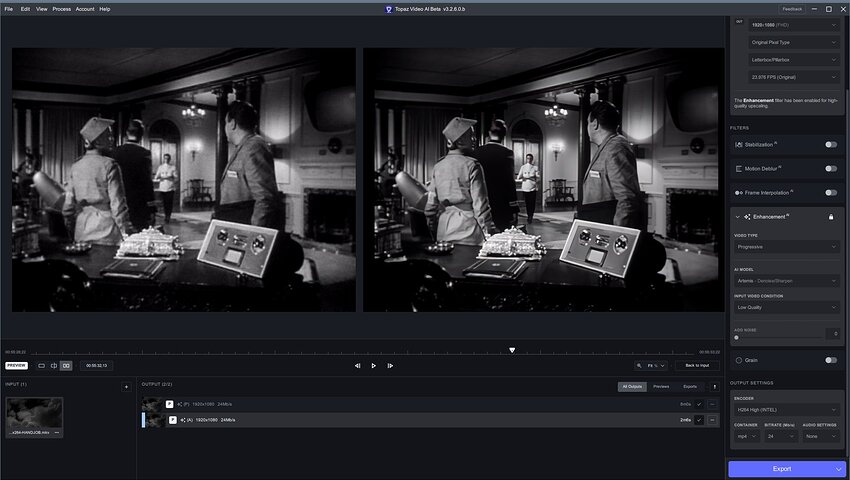Click the PREVIEW button

(x=16, y=366)
